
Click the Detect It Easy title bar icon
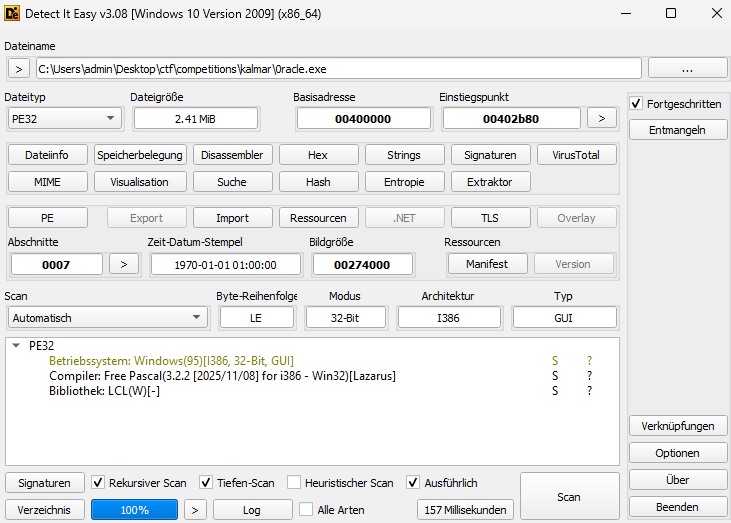pyautogui.click(x=14, y=13)
